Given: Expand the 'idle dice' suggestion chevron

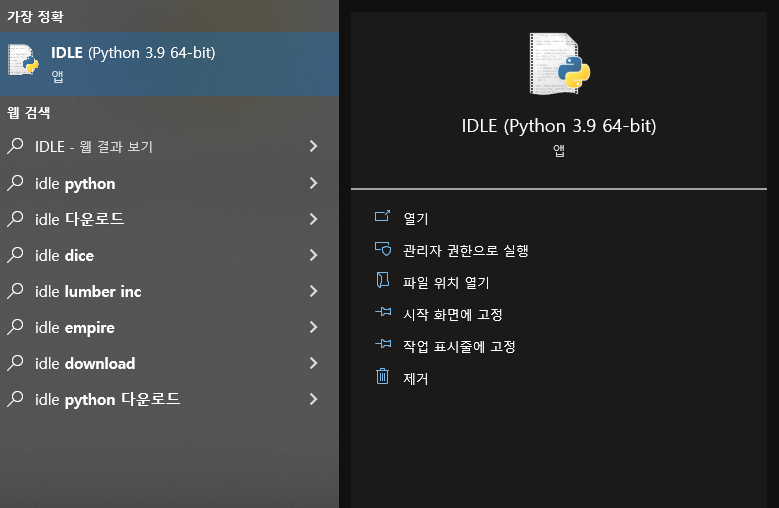Looking at the screenshot, I should coord(313,255).
